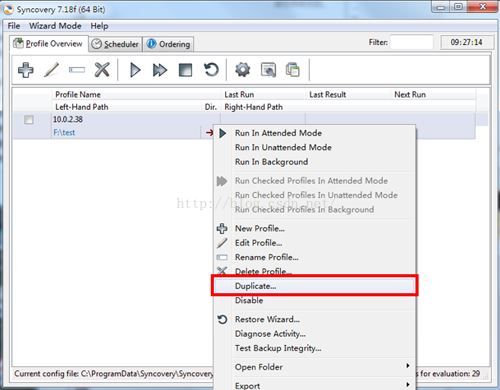Switch to the Ordering tab
This screenshot has width=500, height=390.
tap(169, 44)
